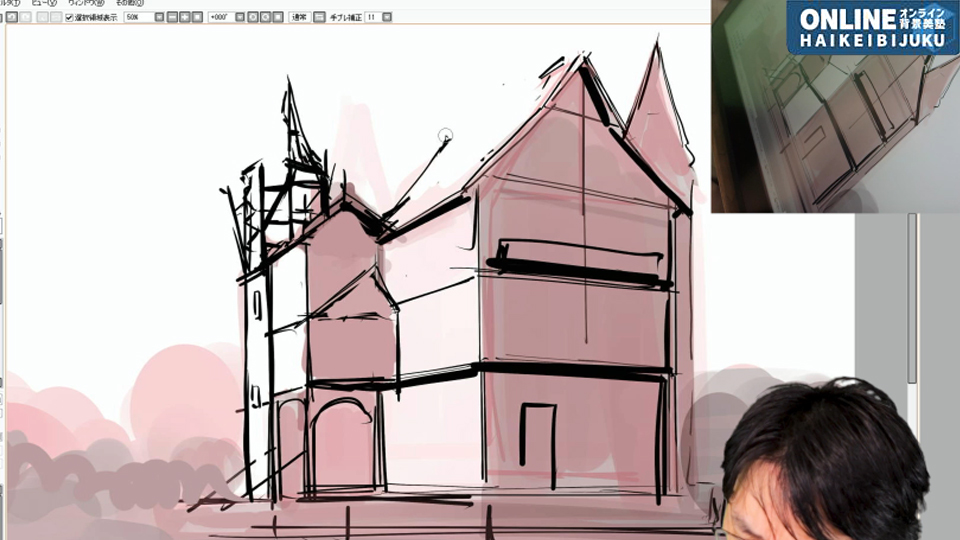Click the undo arrow icon in the toolbar
The width and height of the screenshot is (960, 540).
(x=12, y=17)
